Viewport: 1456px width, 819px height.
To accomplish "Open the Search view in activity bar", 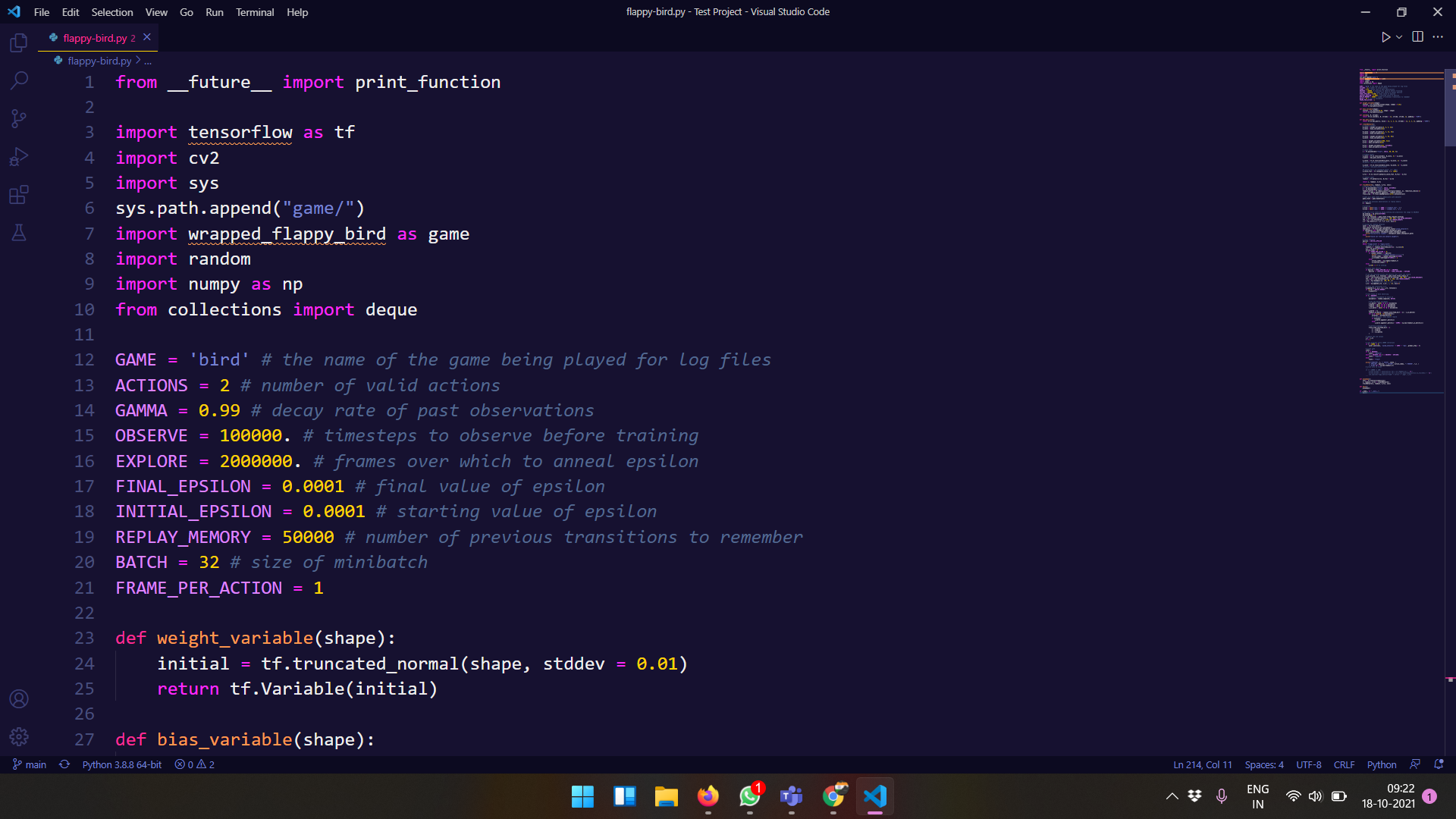I will pyautogui.click(x=19, y=80).
